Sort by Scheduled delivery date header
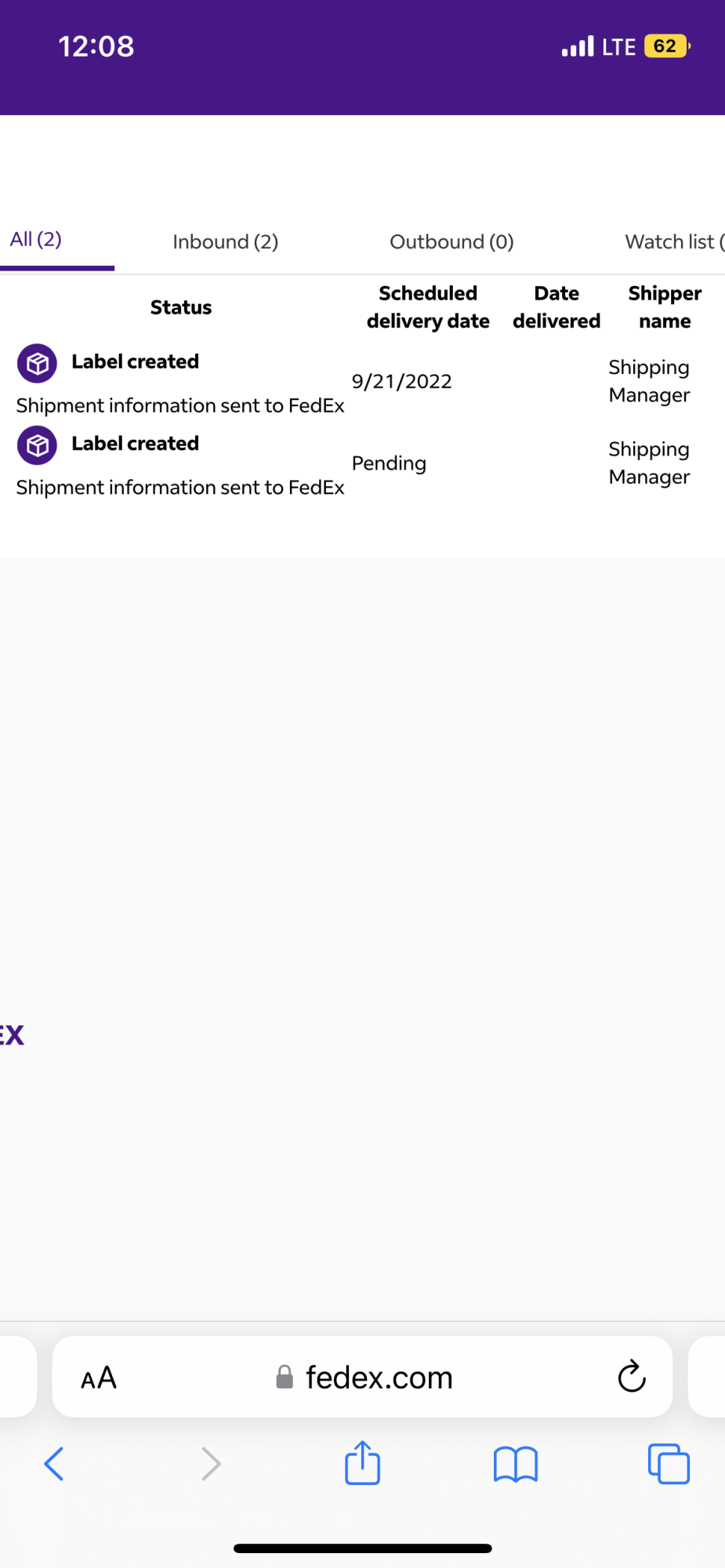Screen dimensions: 725x1568 click(x=428, y=307)
